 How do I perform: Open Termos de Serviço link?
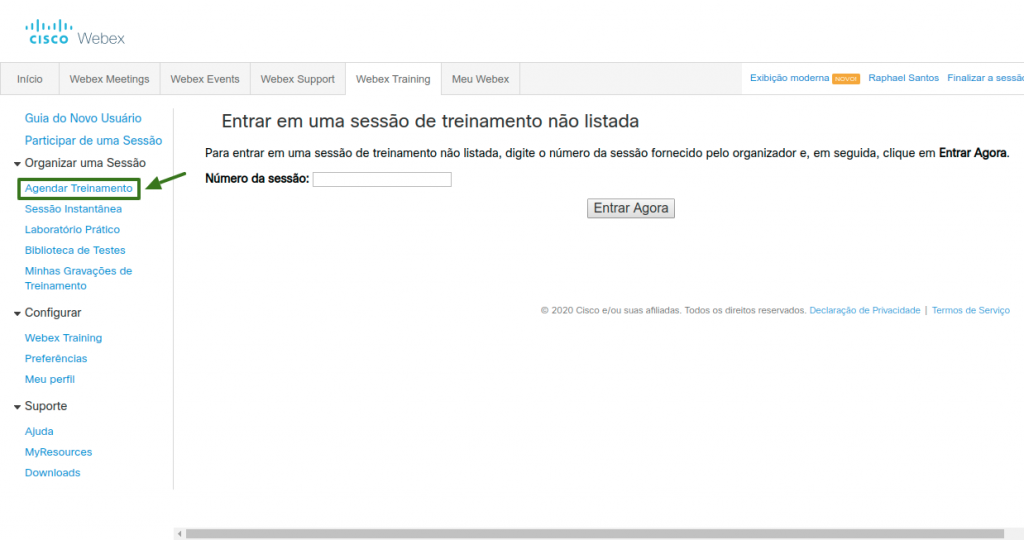[x=970, y=310]
